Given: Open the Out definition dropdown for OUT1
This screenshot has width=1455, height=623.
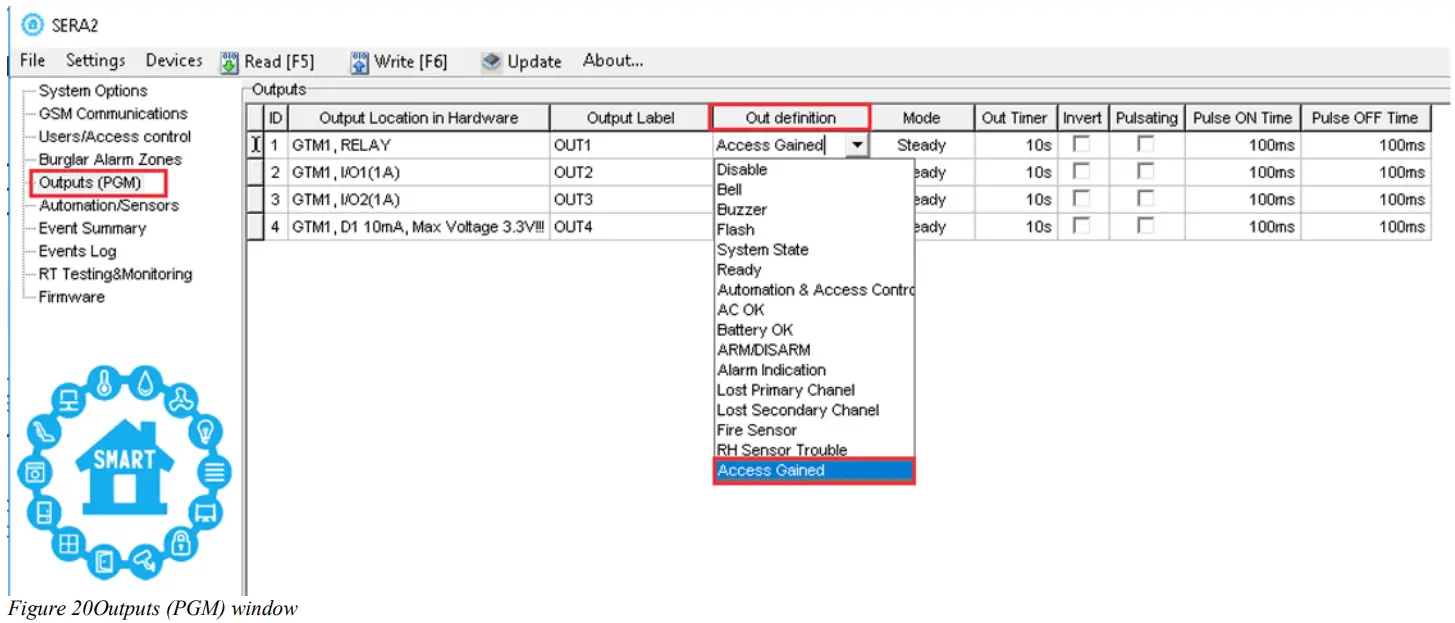Looking at the screenshot, I should pos(857,144).
